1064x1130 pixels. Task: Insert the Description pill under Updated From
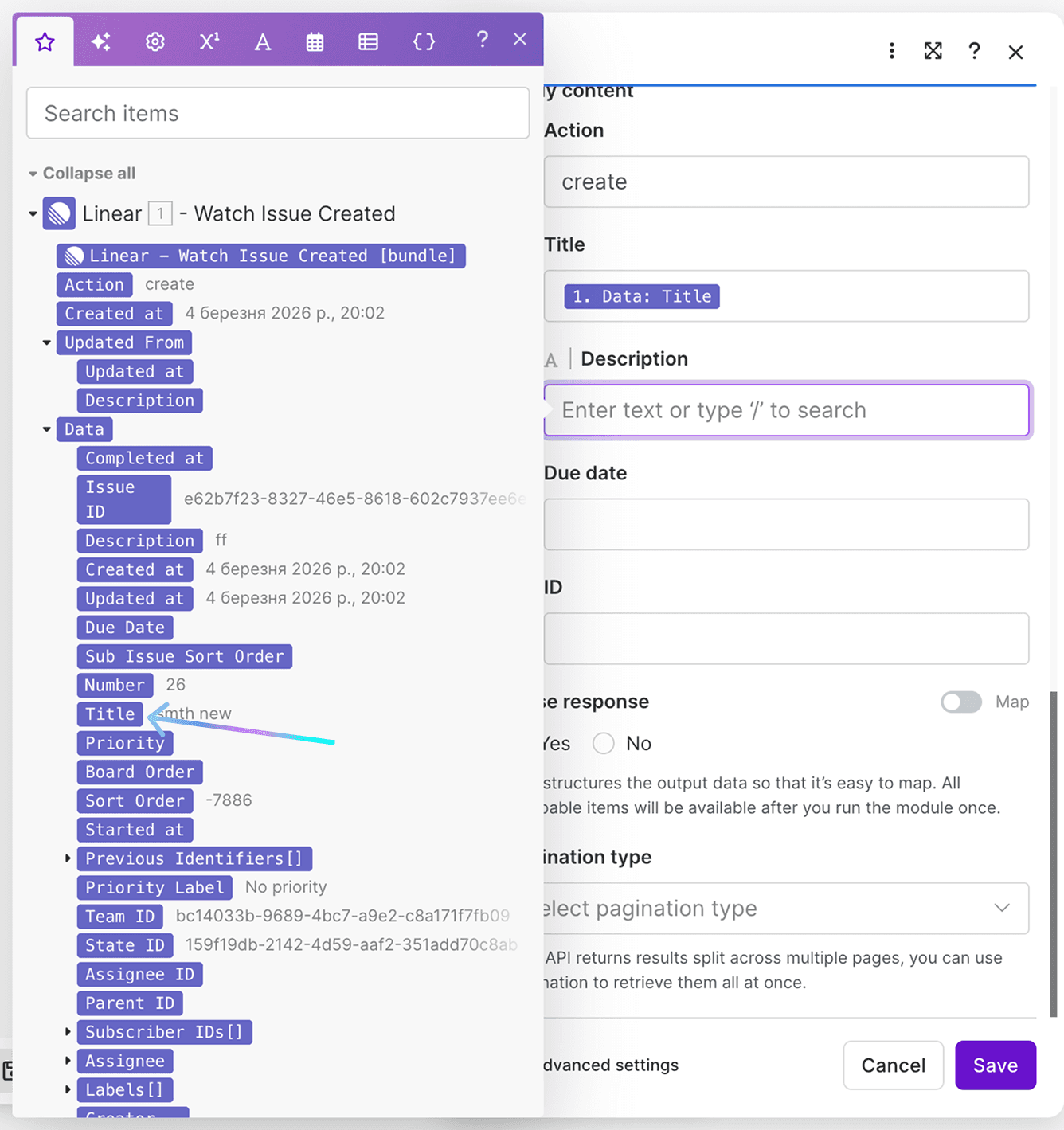[139, 401]
